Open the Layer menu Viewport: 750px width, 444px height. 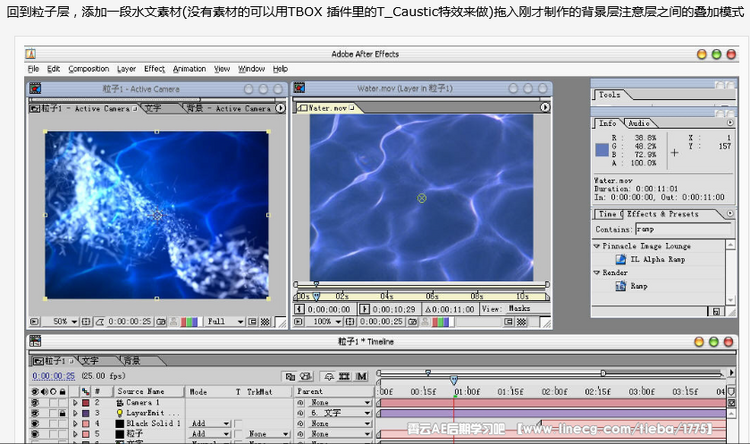(126, 69)
